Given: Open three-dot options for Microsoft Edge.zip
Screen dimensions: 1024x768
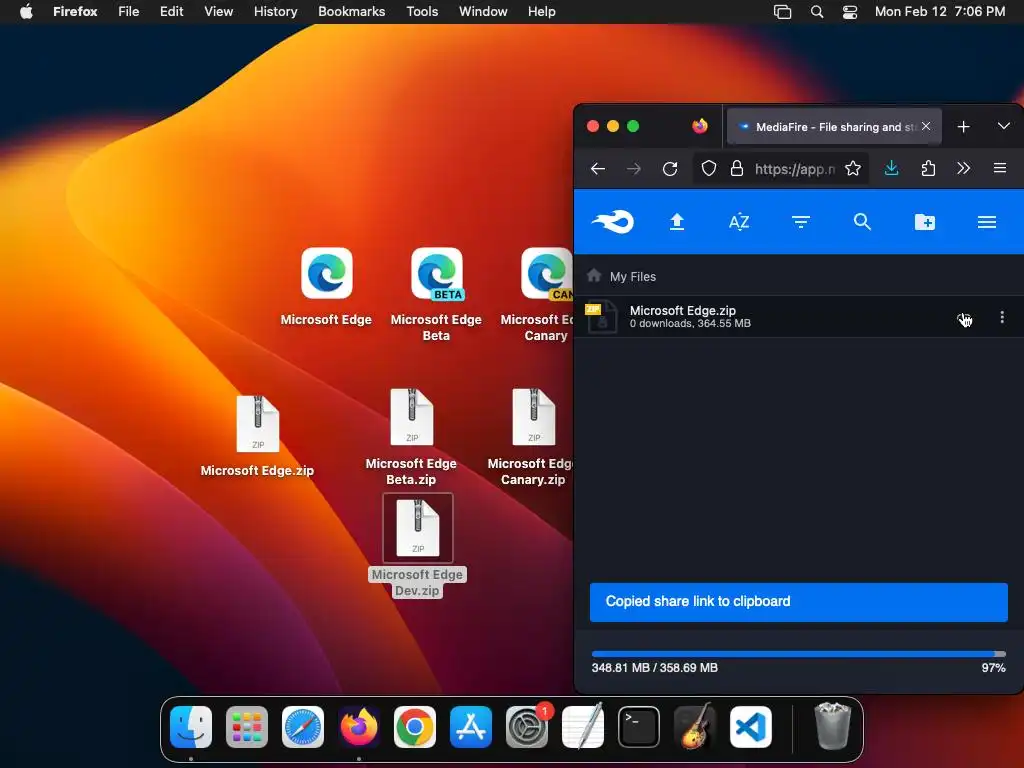Looking at the screenshot, I should coord(1002,317).
